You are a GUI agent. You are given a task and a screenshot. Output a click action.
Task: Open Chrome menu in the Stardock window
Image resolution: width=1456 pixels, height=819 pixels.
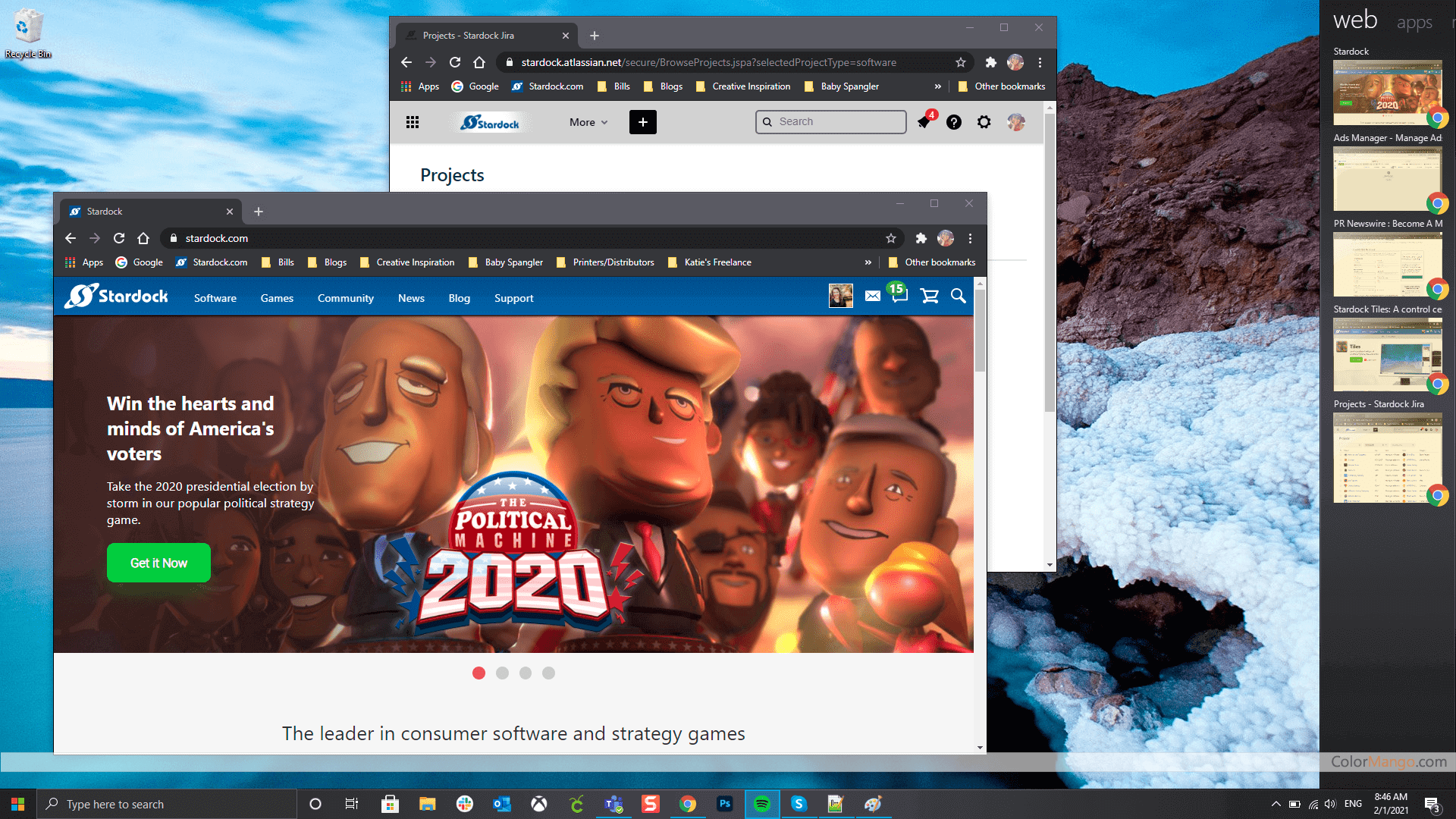(x=970, y=238)
